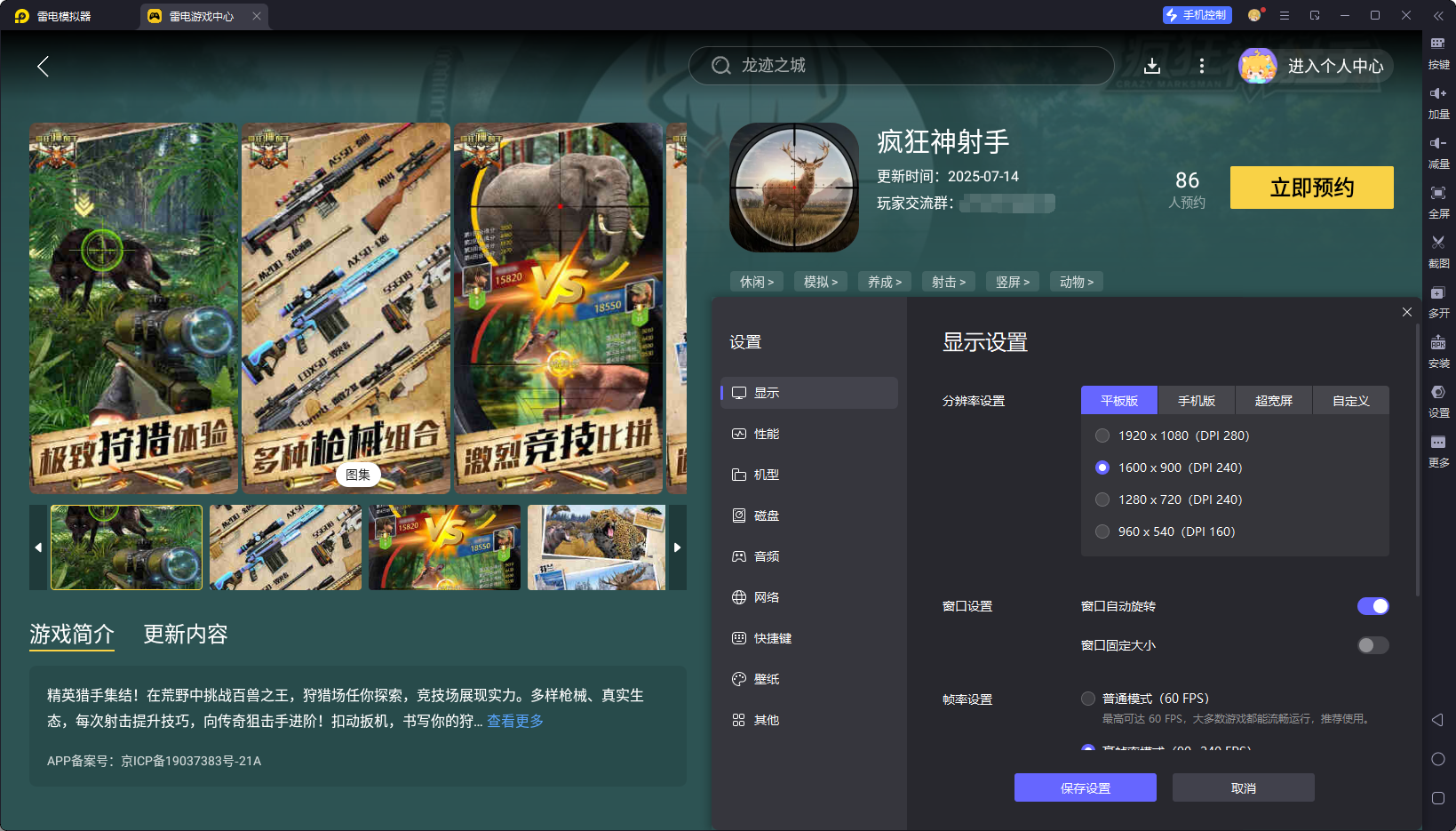The width and height of the screenshot is (1456, 831).
Task: Decrease volume with 减量 icon
Action: (1438, 154)
